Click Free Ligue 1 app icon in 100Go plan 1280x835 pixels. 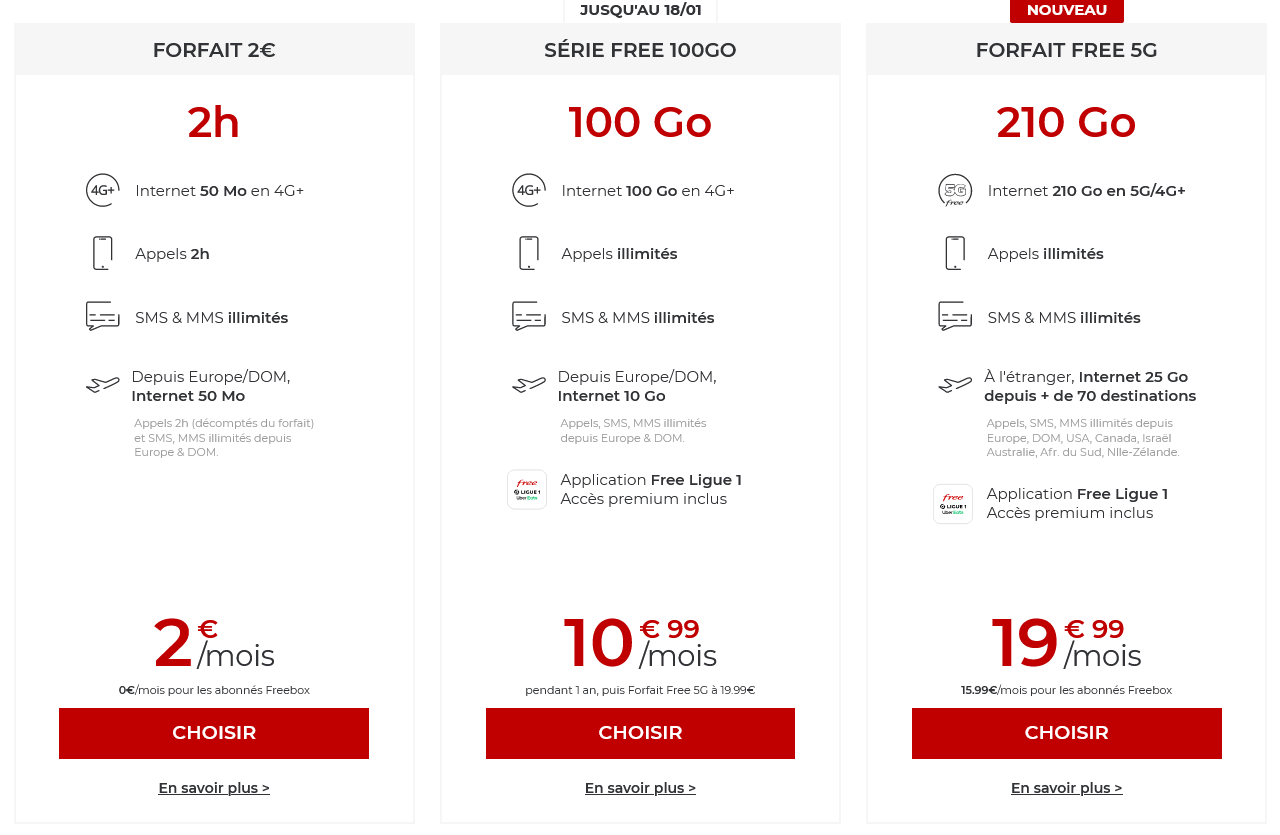(x=527, y=490)
